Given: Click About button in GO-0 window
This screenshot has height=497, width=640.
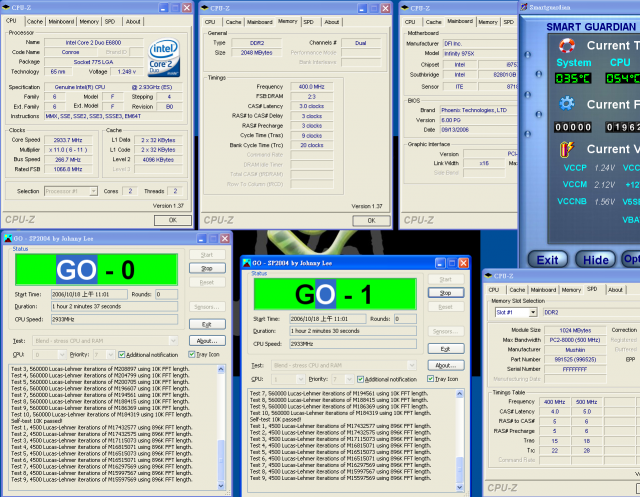Looking at the screenshot, I should (207, 341).
